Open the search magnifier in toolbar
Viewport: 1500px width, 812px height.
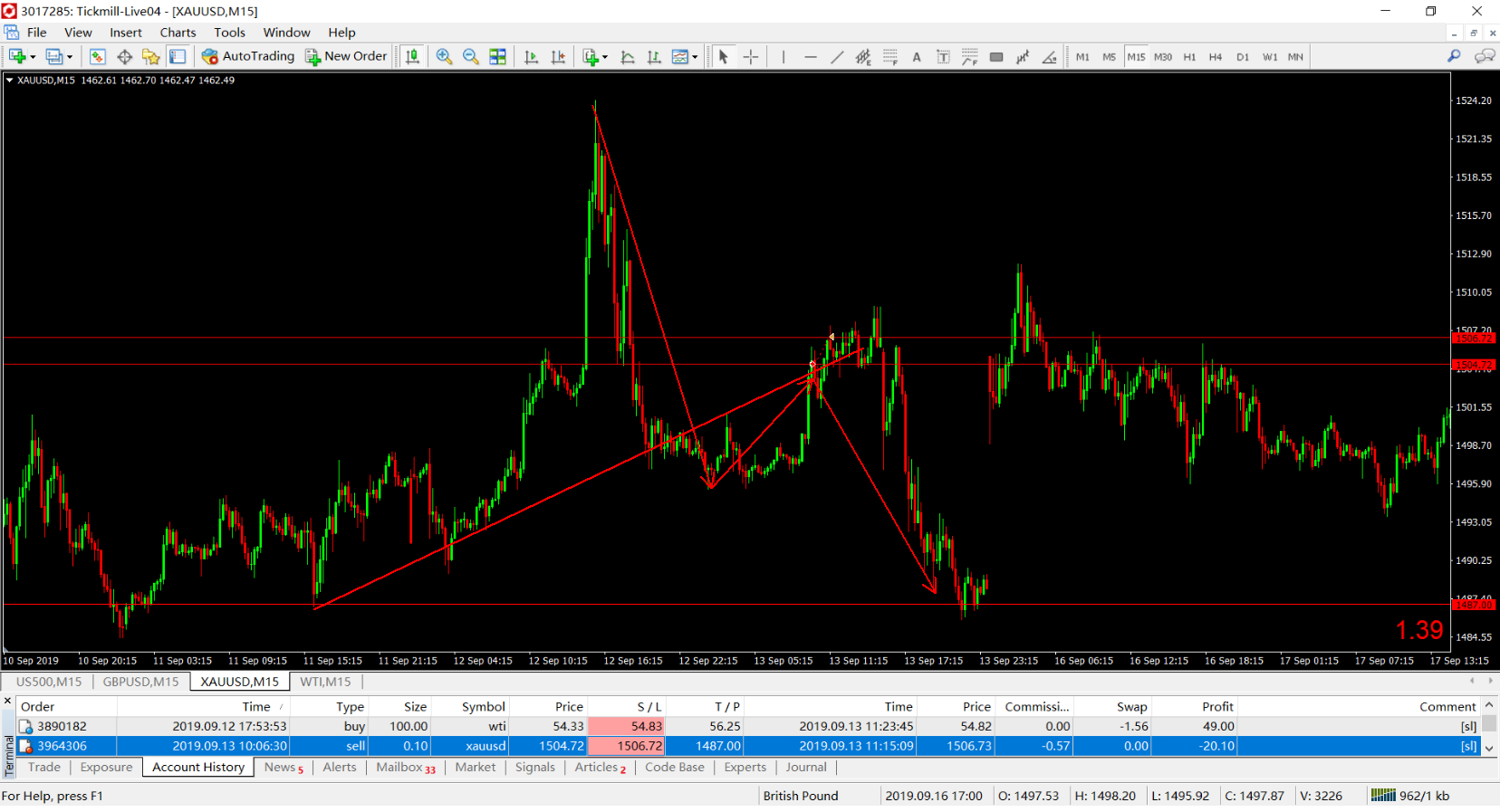click(1454, 56)
